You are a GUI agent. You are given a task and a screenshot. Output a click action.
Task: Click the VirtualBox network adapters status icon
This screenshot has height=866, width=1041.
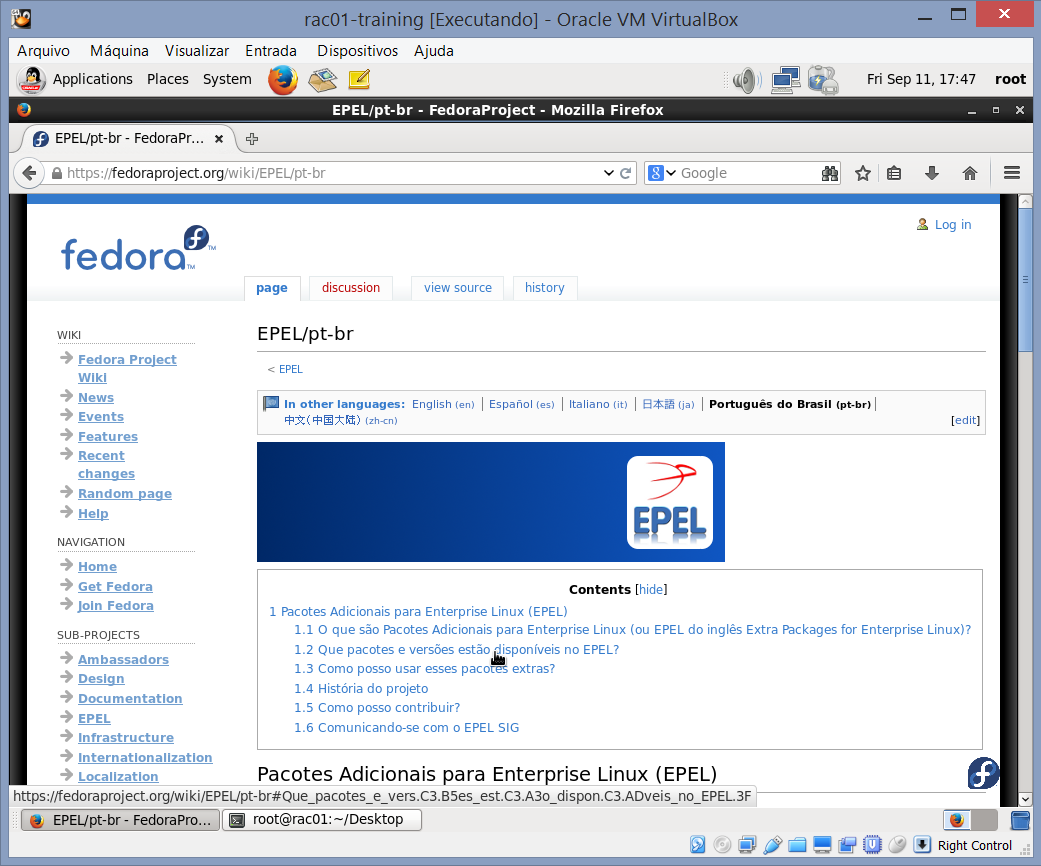point(747,845)
